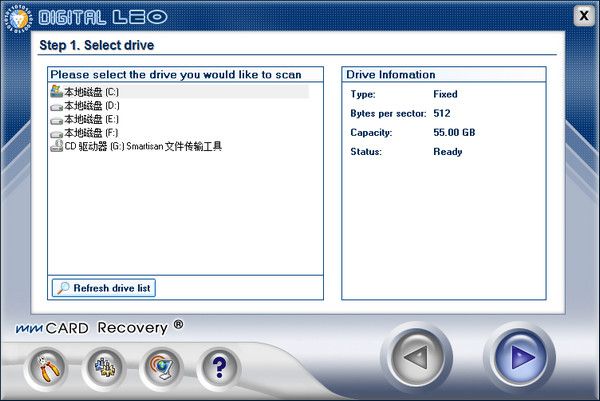Click the disk icon beside drive D:

pos(57,107)
